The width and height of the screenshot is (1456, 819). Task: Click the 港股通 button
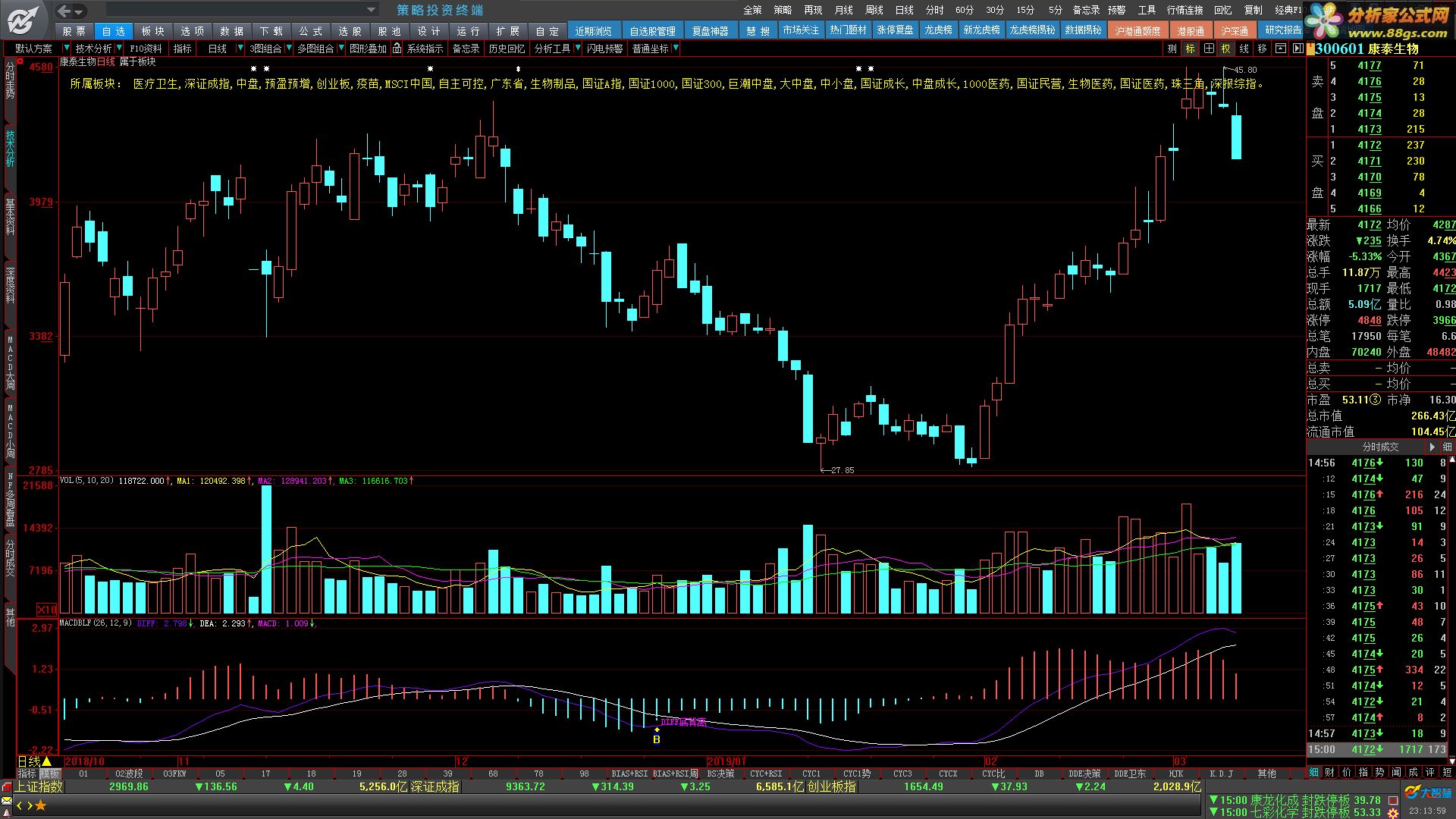coord(1191,30)
